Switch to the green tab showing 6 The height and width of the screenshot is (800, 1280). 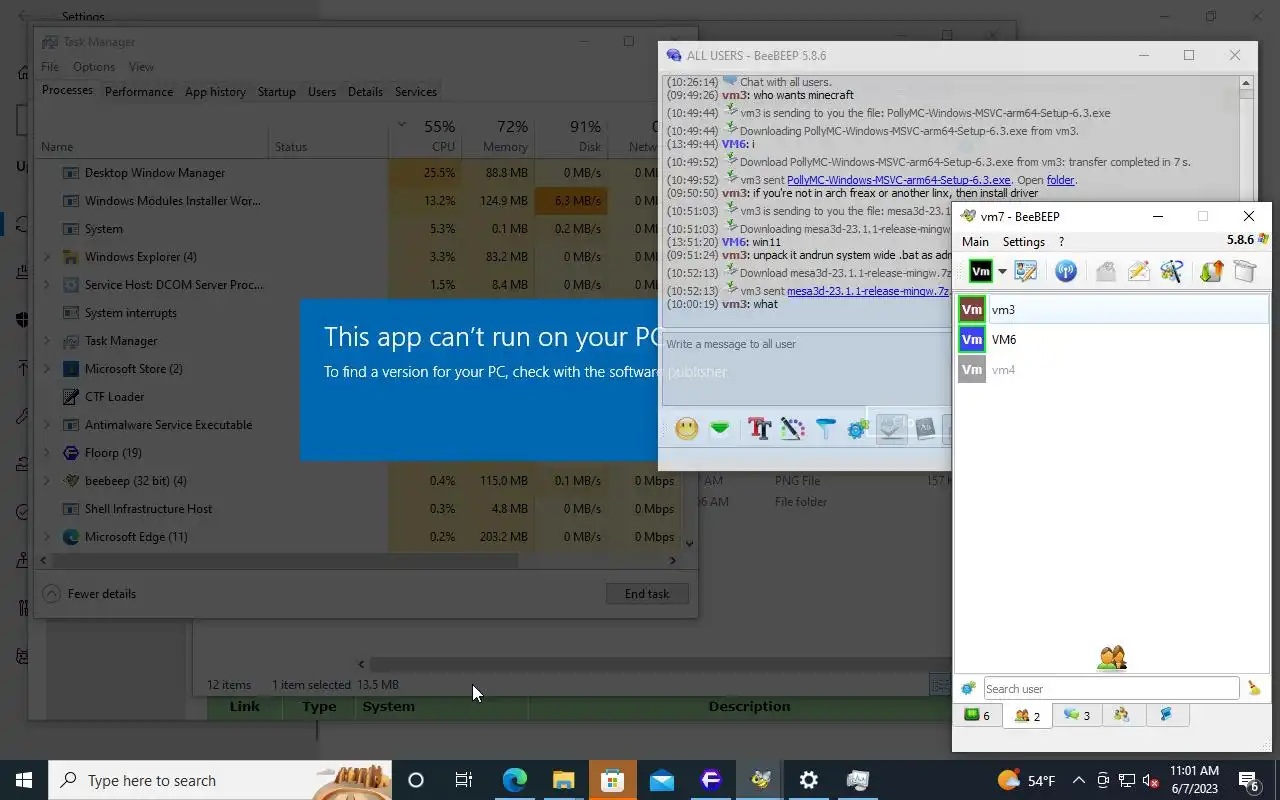[x=977, y=715]
